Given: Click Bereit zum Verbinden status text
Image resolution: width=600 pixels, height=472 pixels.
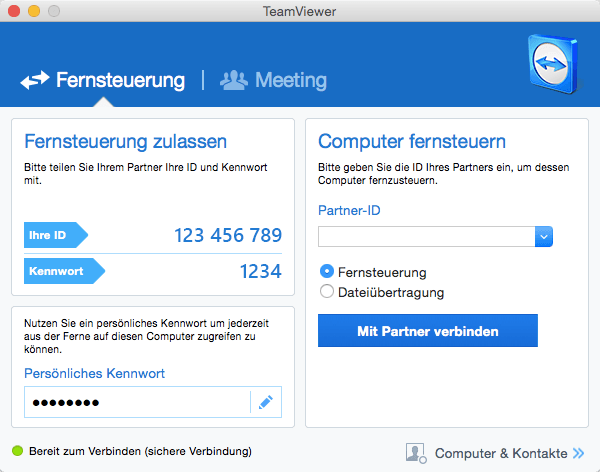Looking at the screenshot, I should 140,451.
